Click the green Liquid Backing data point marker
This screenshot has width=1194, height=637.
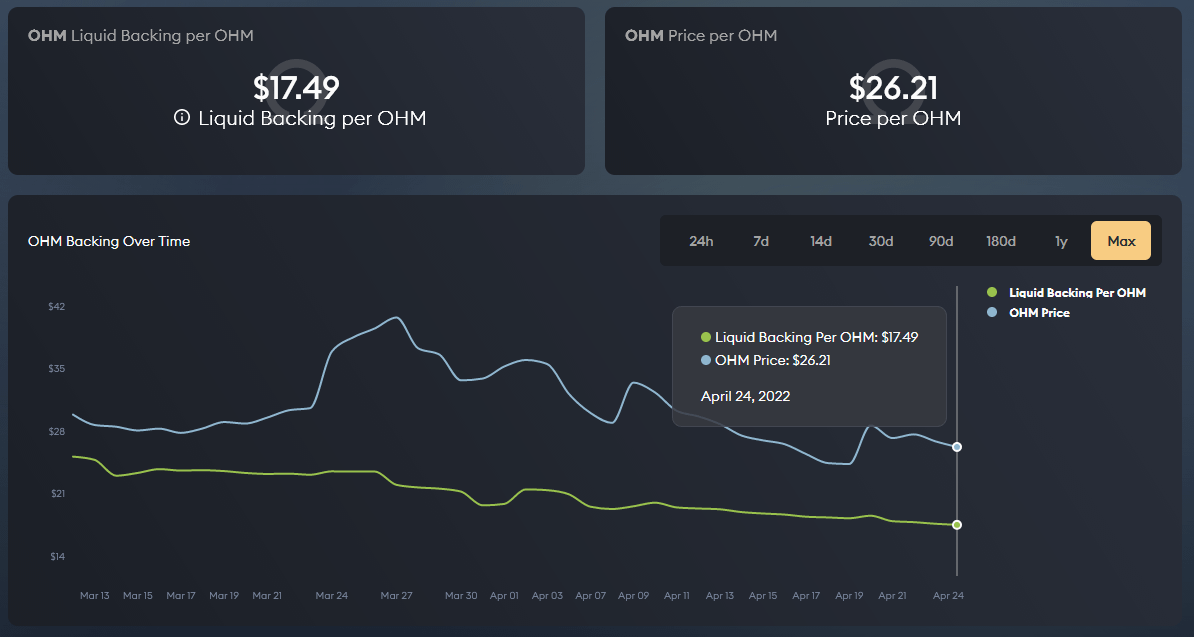[957, 525]
